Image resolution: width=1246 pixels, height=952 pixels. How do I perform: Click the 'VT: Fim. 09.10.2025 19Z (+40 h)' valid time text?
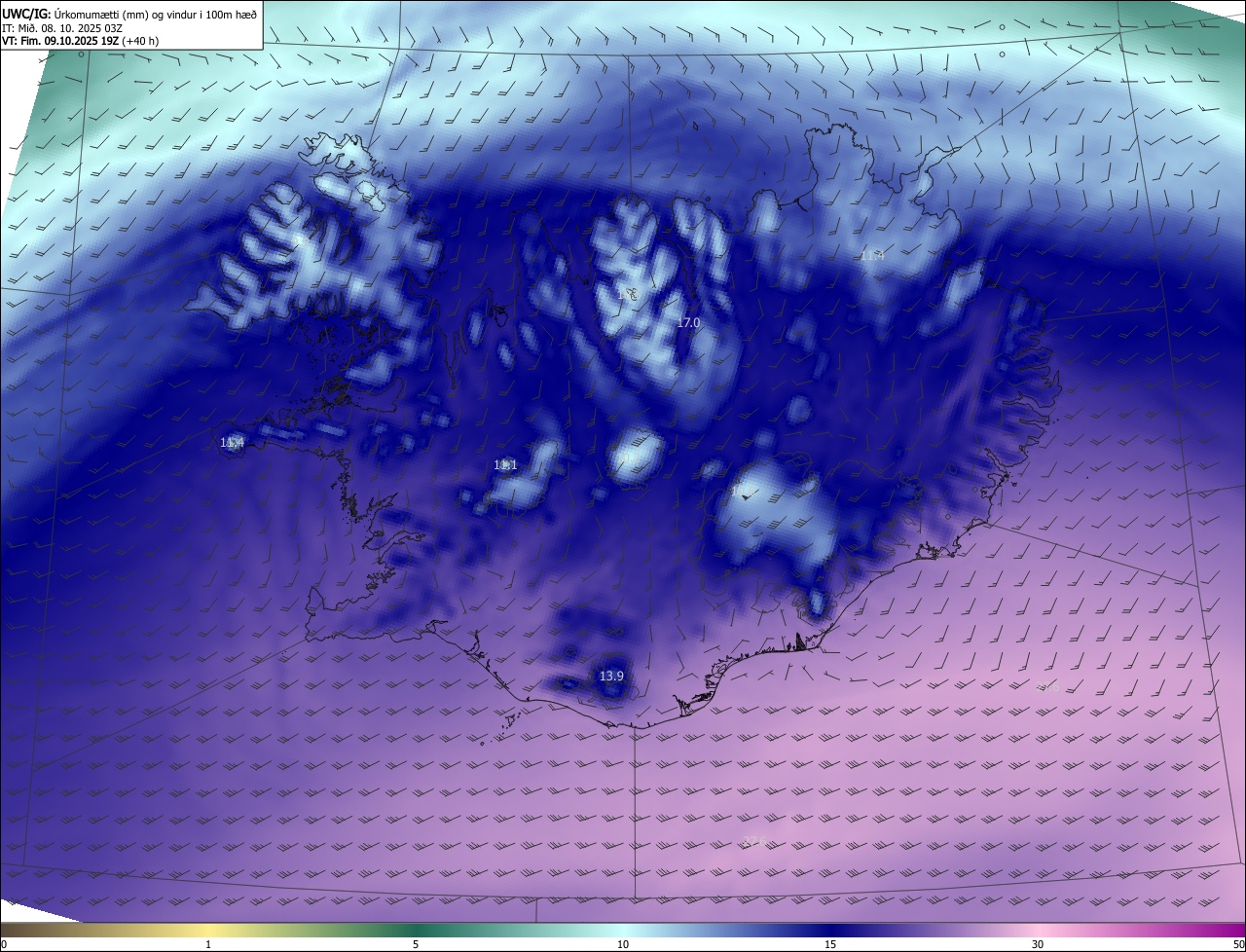[x=81, y=41]
